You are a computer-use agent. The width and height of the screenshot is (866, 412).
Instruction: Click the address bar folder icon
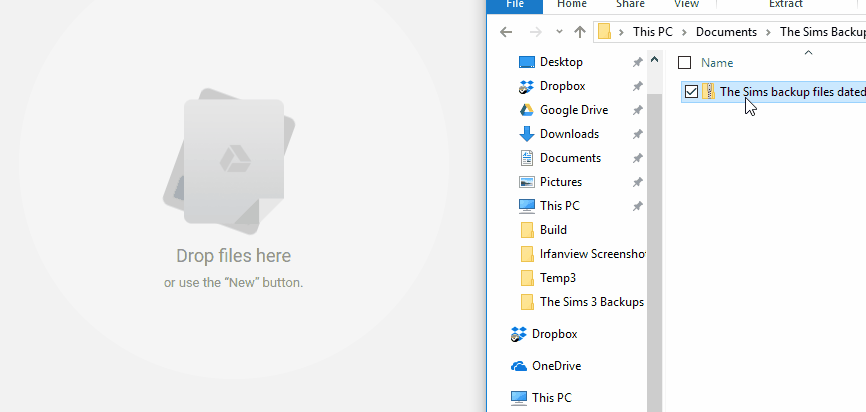tap(604, 31)
